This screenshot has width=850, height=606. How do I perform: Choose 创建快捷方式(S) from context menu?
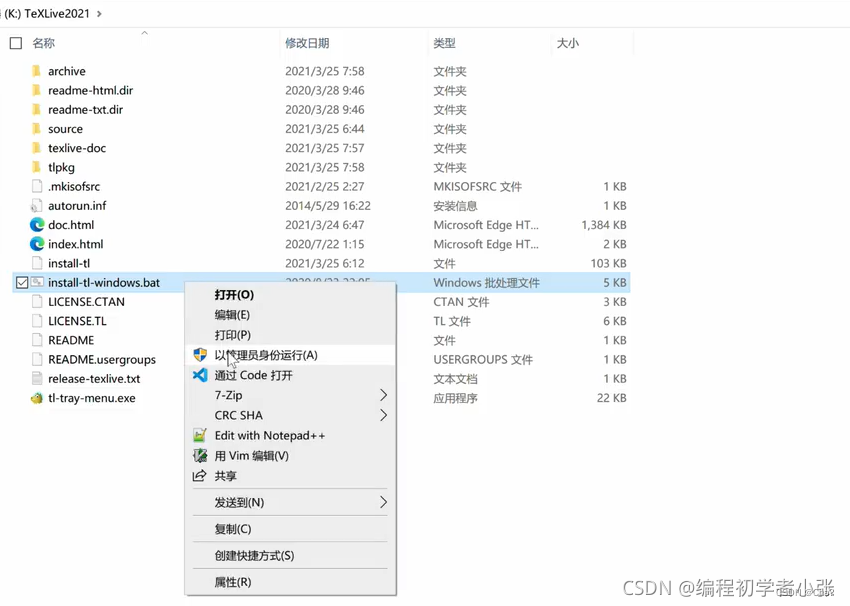coord(290,556)
